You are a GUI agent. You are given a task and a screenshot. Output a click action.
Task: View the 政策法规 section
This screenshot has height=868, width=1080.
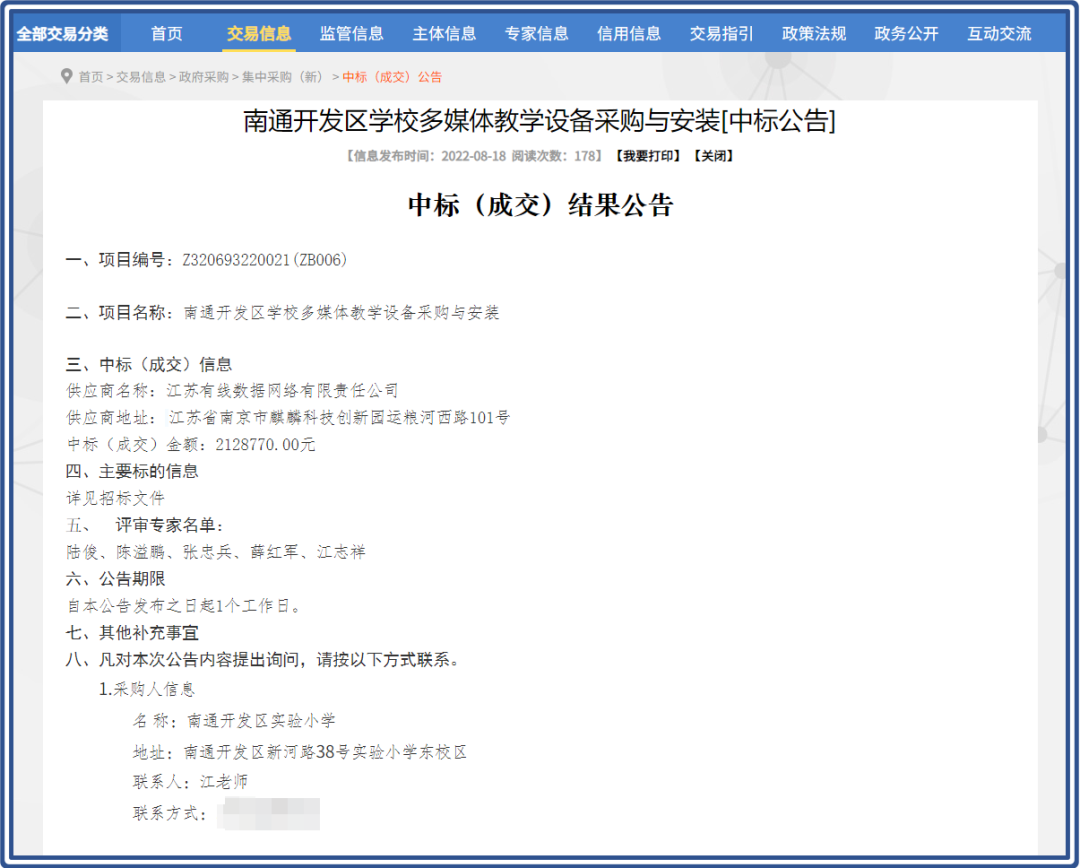click(x=814, y=34)
